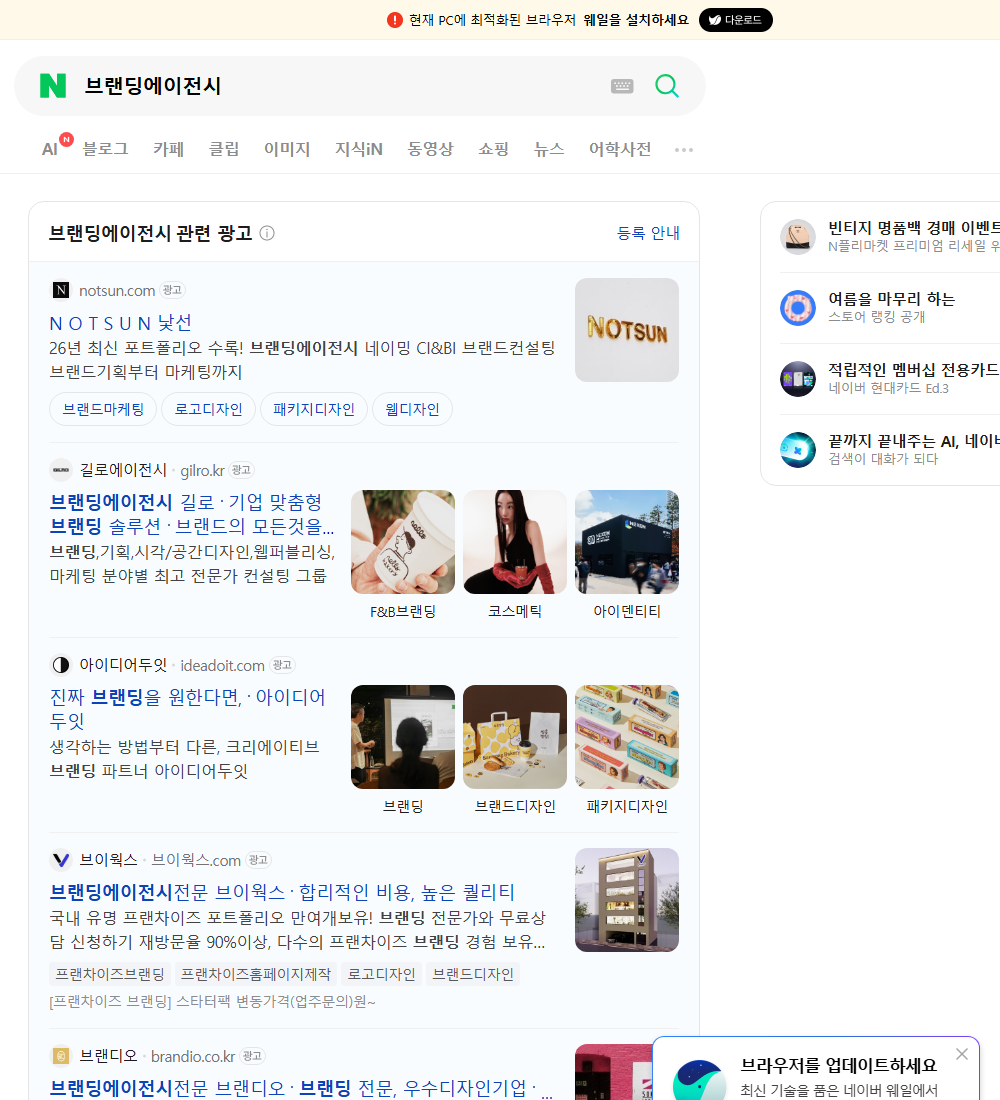Click the 브랜드디자인 tag under 브이웍스
Image resolution: width=1000 pixels, height=1100 pixels.
tap(473, 974)
